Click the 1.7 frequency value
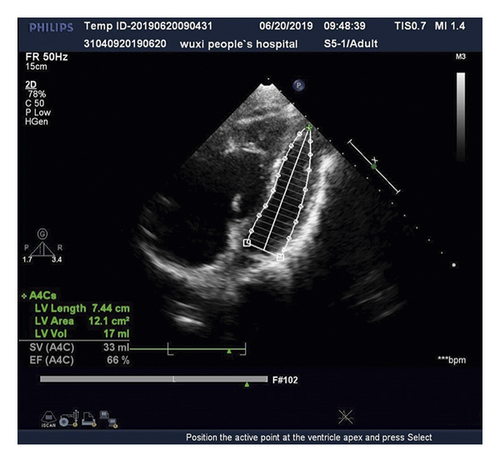 [27, 260]
